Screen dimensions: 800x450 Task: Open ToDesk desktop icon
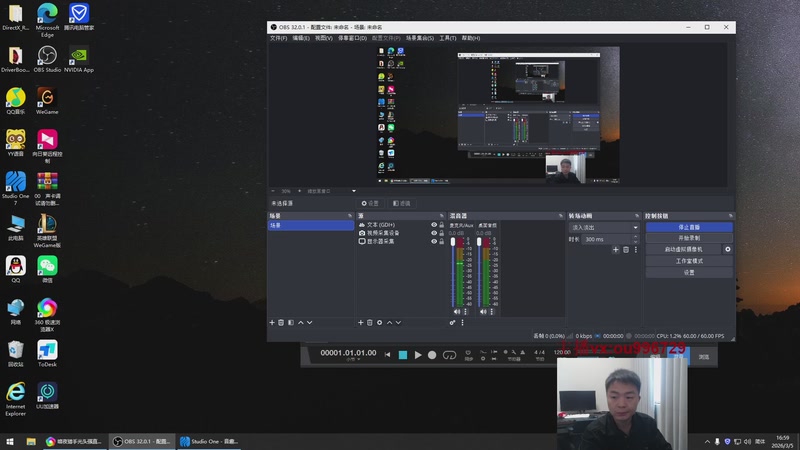pyautogui.click(x=47, y=353)
